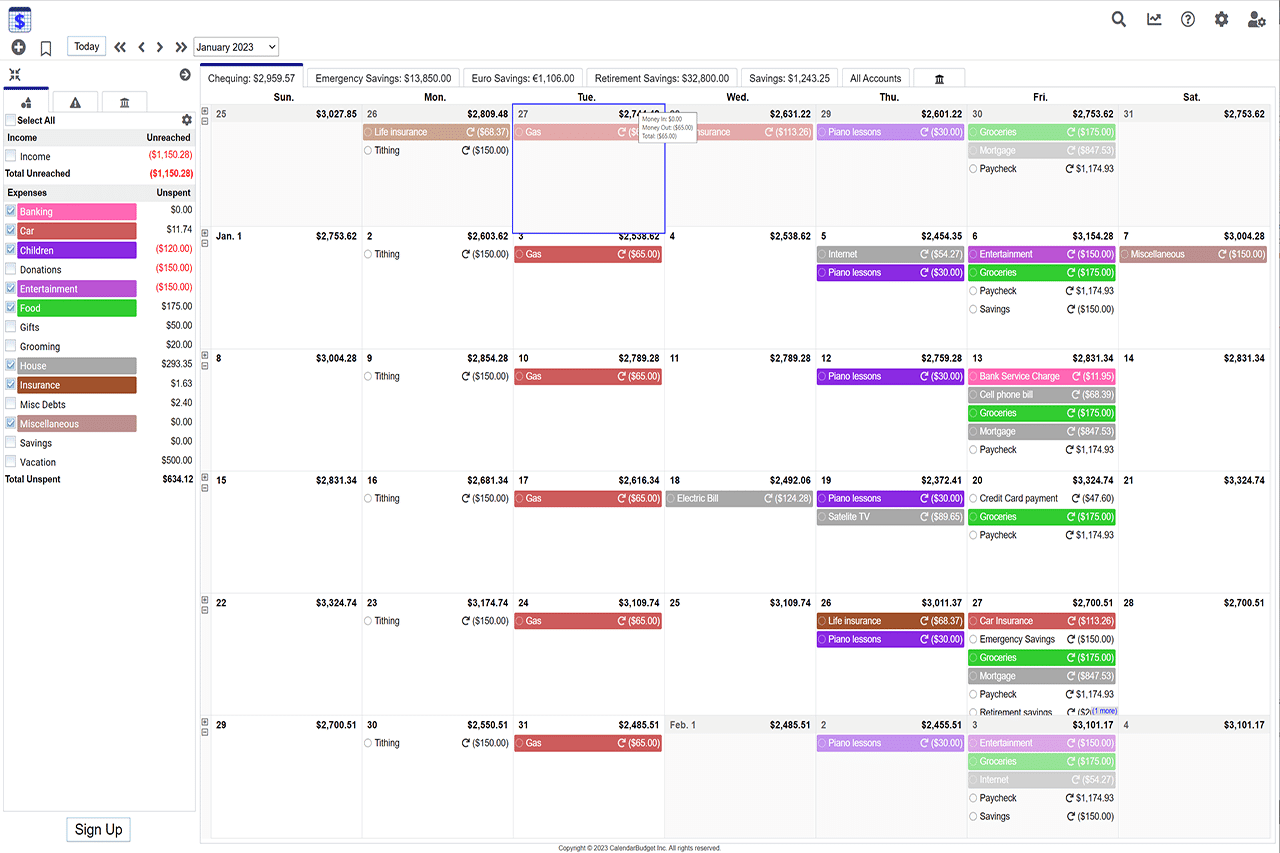Open the January 2023 month dropdown
The image size is (1280, 853).
236,47
